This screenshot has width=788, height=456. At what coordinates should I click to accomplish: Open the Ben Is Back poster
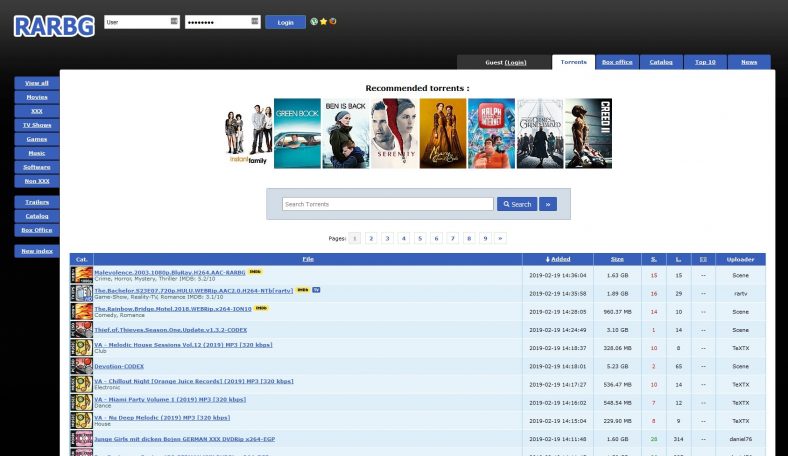pyautogui.click(x=345, y=133)
